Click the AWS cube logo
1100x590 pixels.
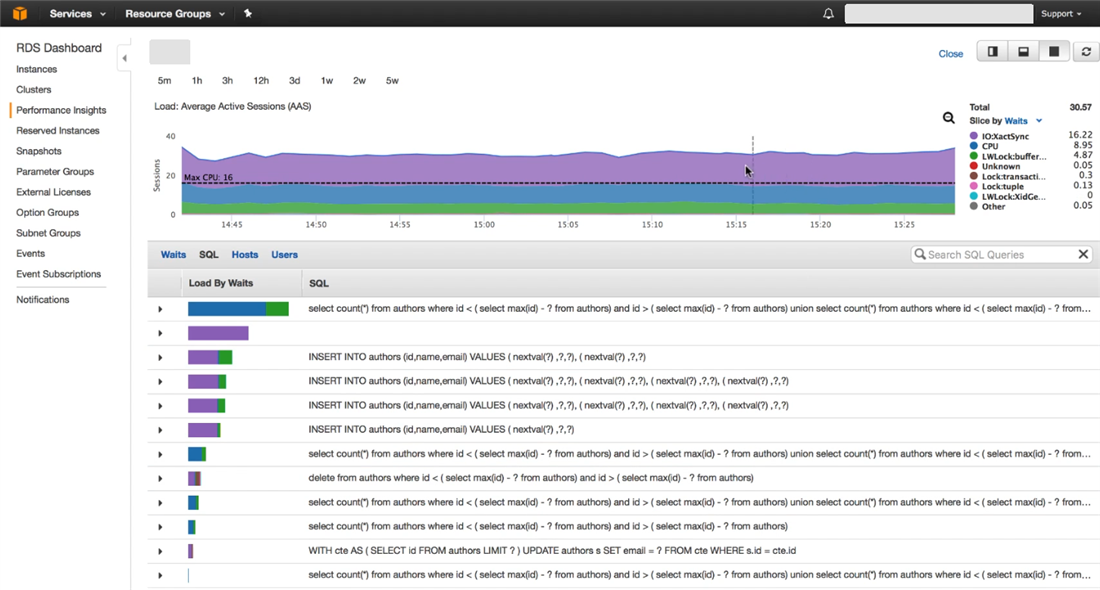[x=20, y=13]
